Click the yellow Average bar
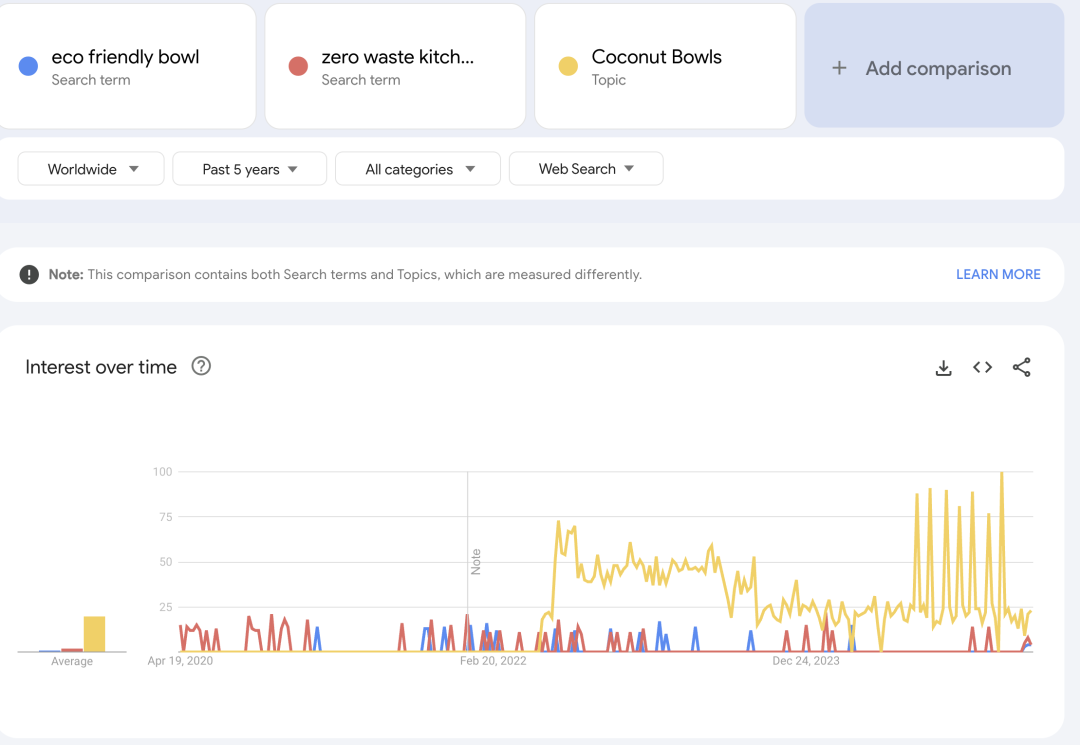 pyautogui.click(x=94, y=634)
